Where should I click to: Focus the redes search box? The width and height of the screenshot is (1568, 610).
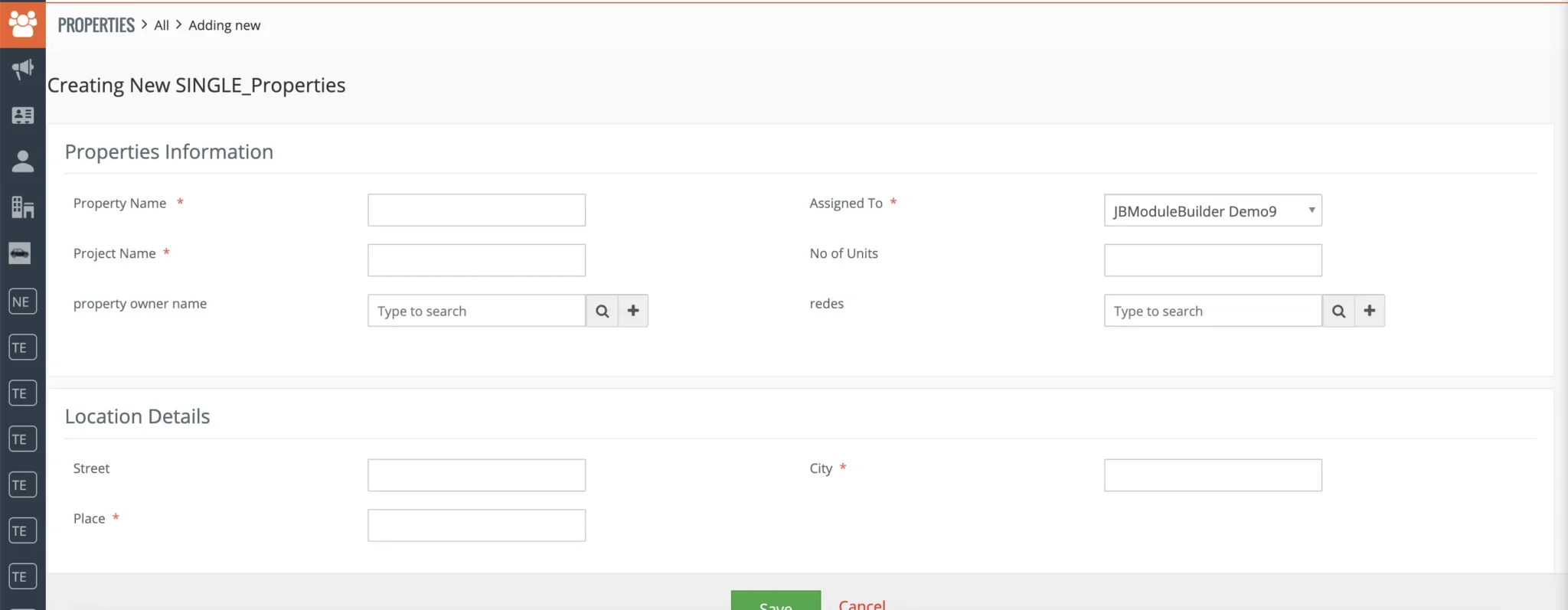(1213, 311)
